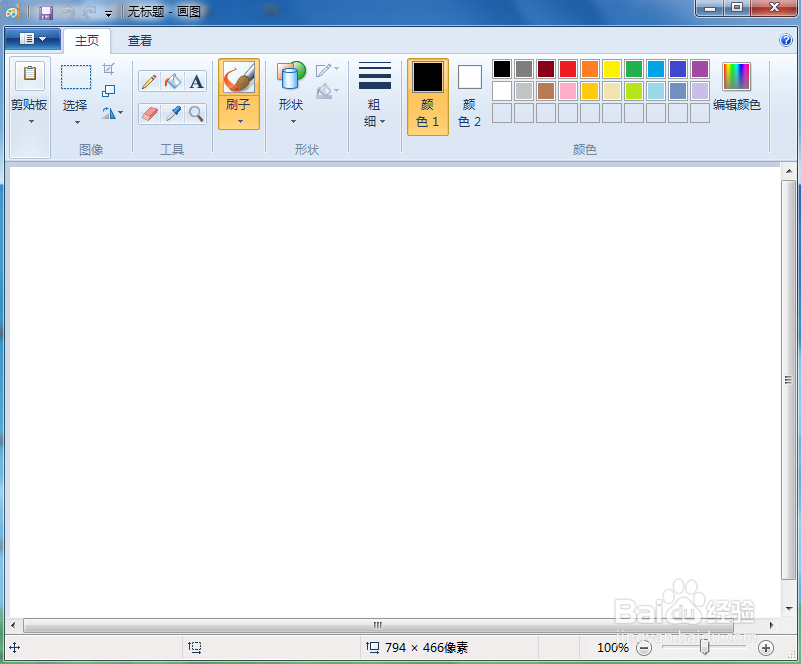This screenshot has width=801, height=664.
Task: Switch to the 主页 Home tab
Action: click(87, 40)
